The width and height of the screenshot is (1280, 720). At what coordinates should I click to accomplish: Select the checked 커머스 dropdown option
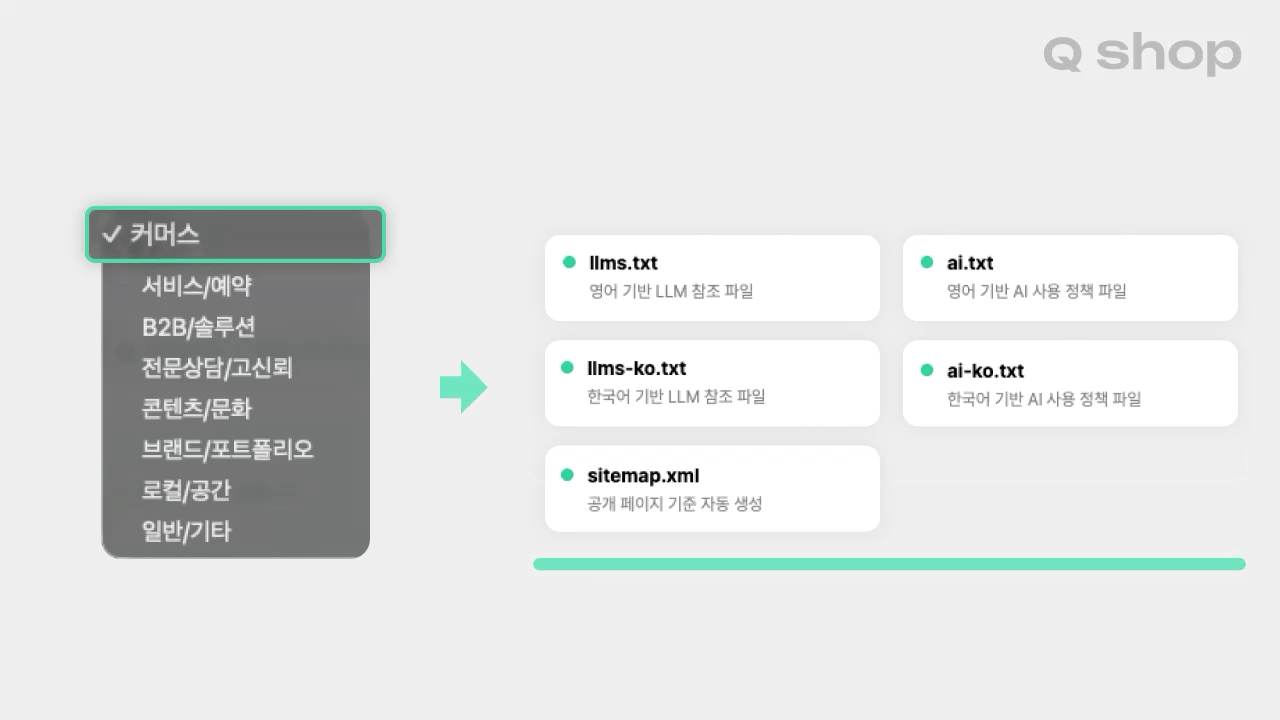[235, 235]
